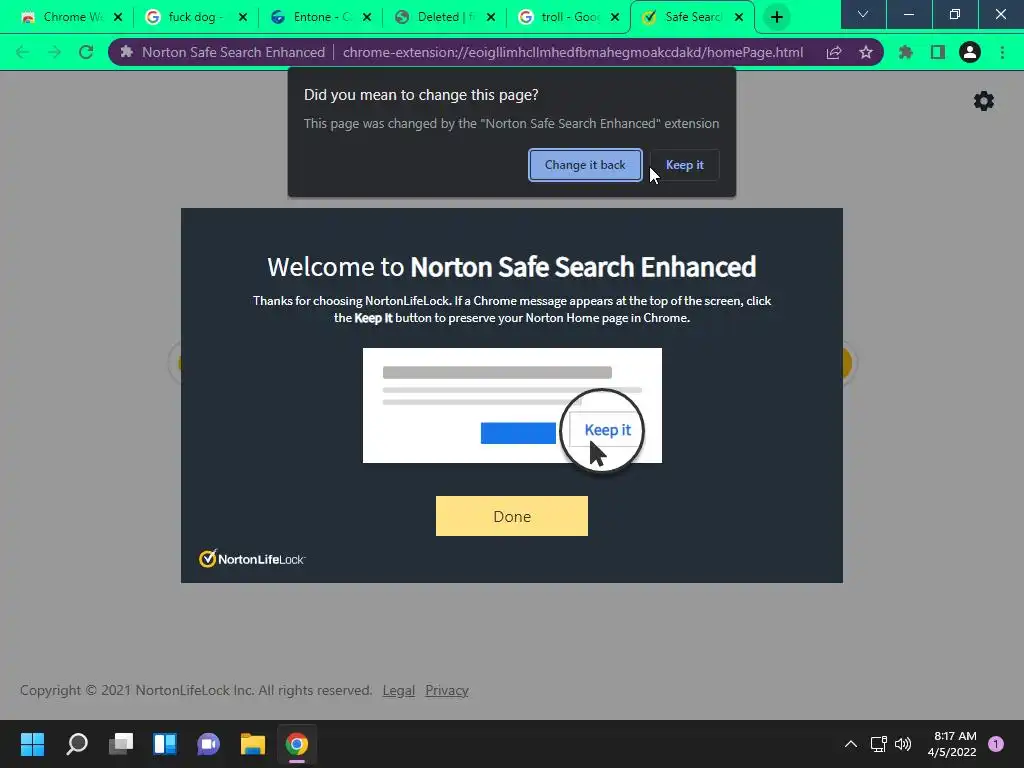Open the Privacy link in footer
1024x768 pixels.
click(447, 690)
